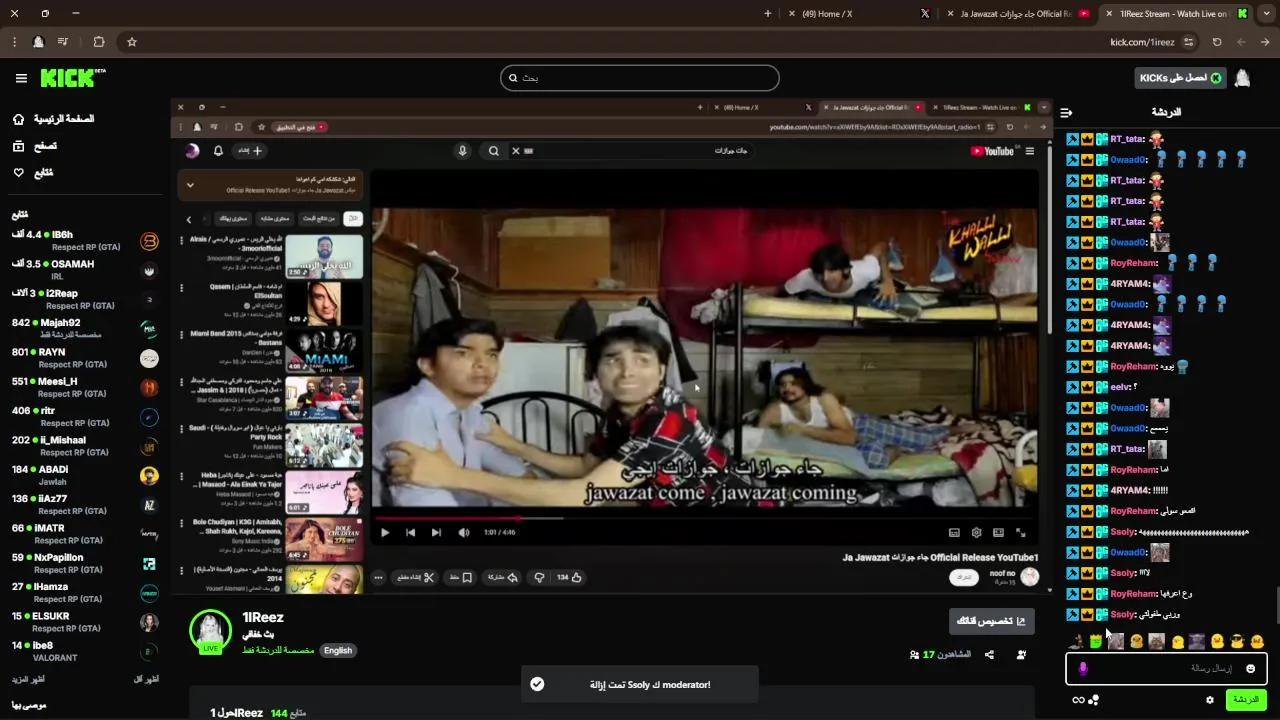The width and height of the screenshot is (1280, 720).
Task: Open emoji picker in chat input
Action: pyautogui.click(x=1250, y=668)
